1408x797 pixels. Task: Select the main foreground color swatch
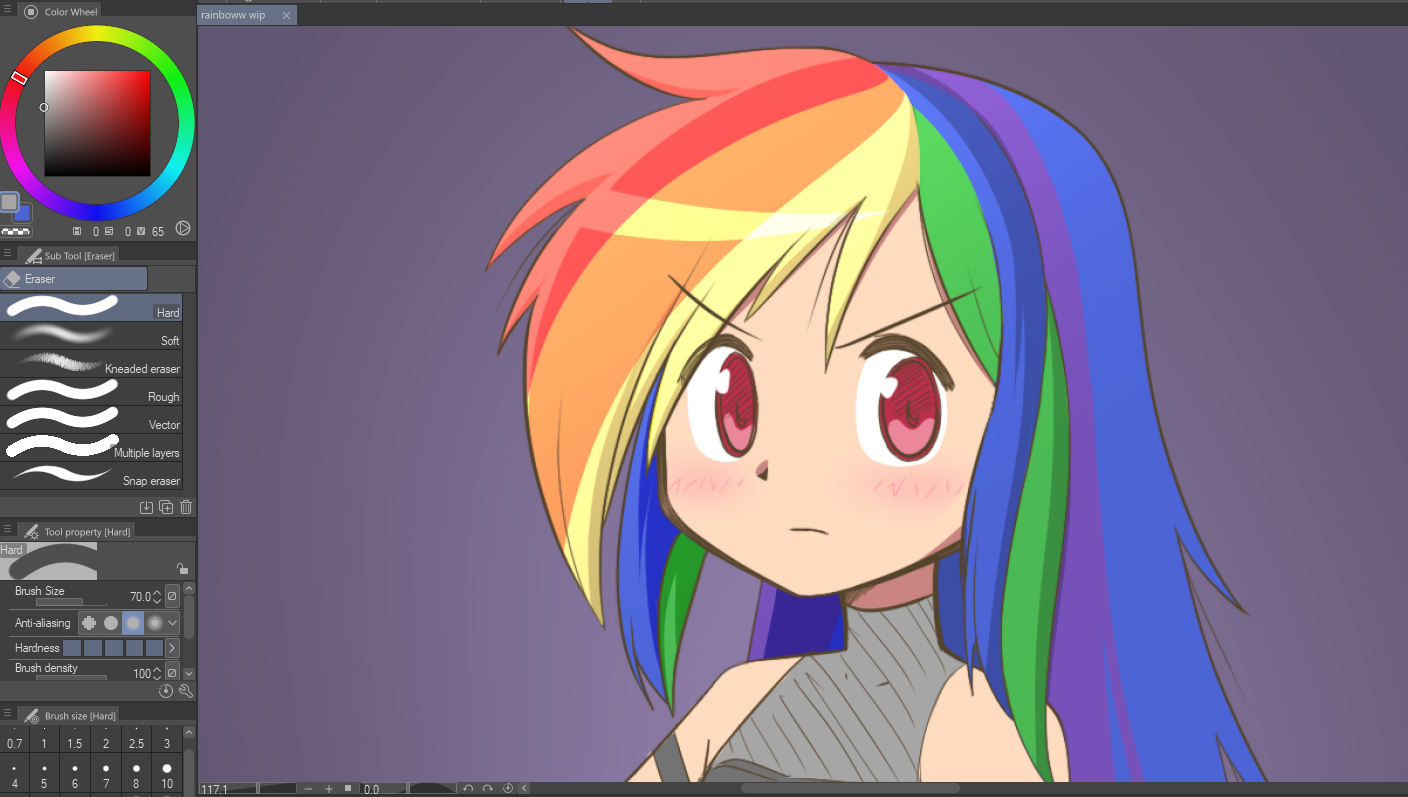(9, 202)
